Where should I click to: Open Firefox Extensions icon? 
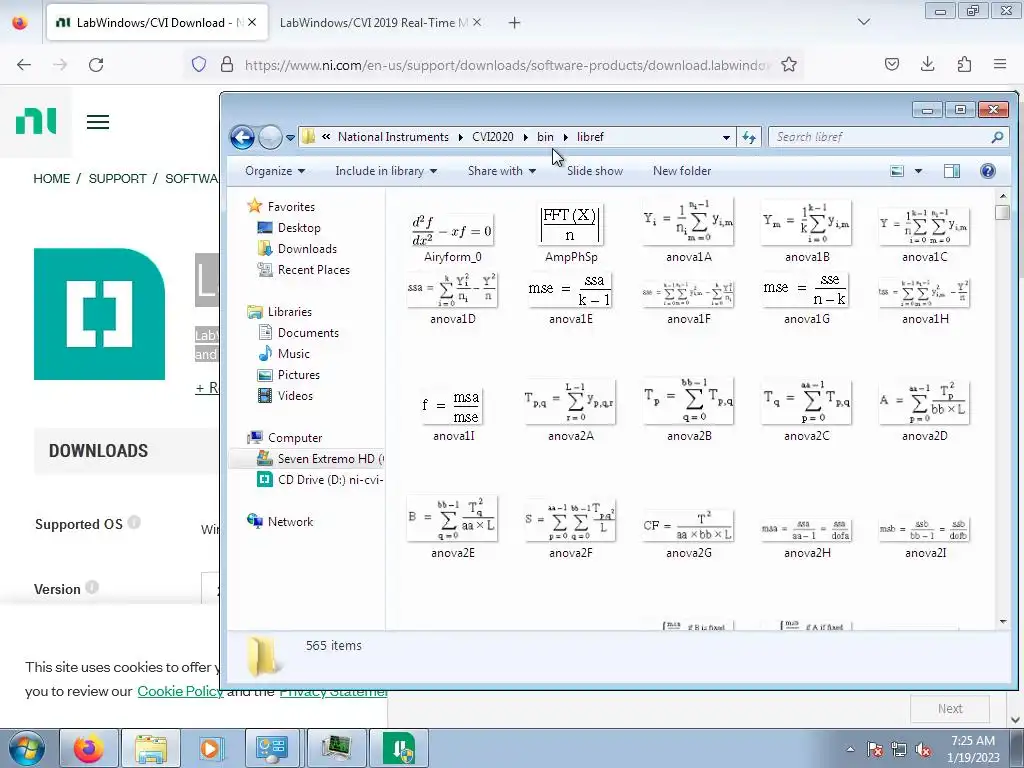point(964,64)
